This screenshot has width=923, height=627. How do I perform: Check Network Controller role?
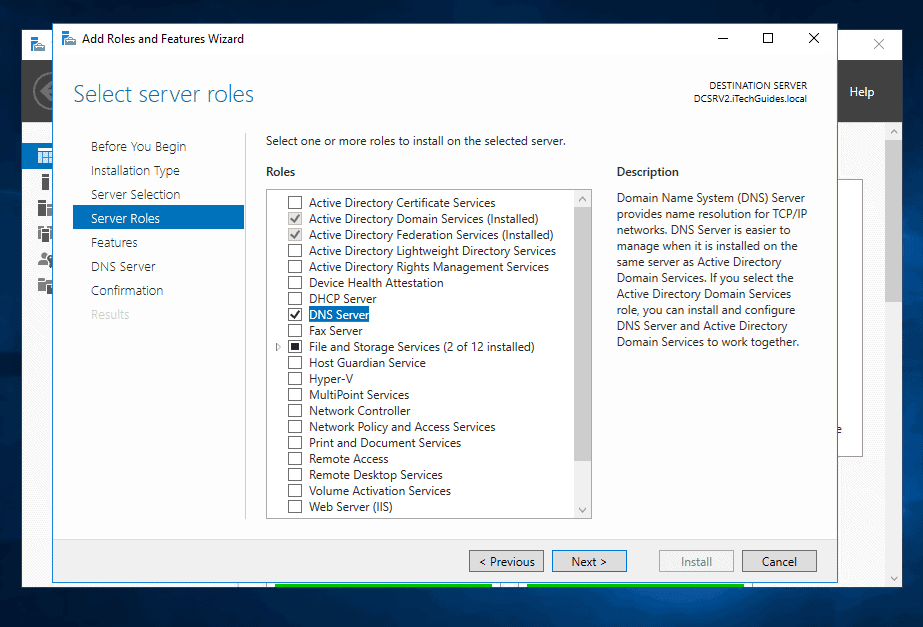295,411
